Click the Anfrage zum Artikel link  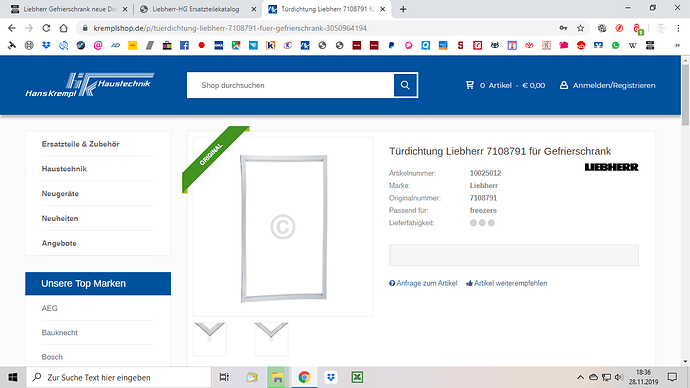(x=423, y=283)
